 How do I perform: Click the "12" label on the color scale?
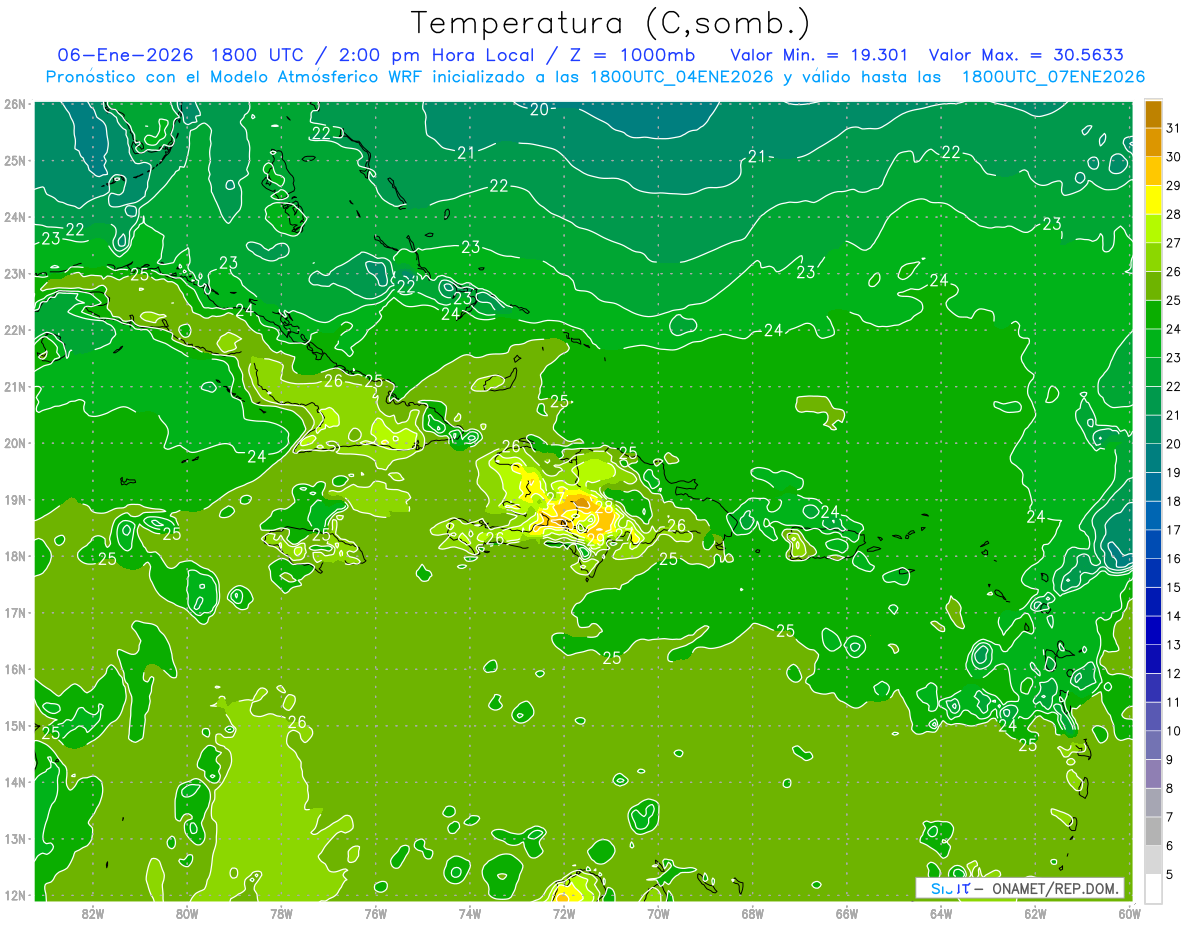(x=1174, y=673)
